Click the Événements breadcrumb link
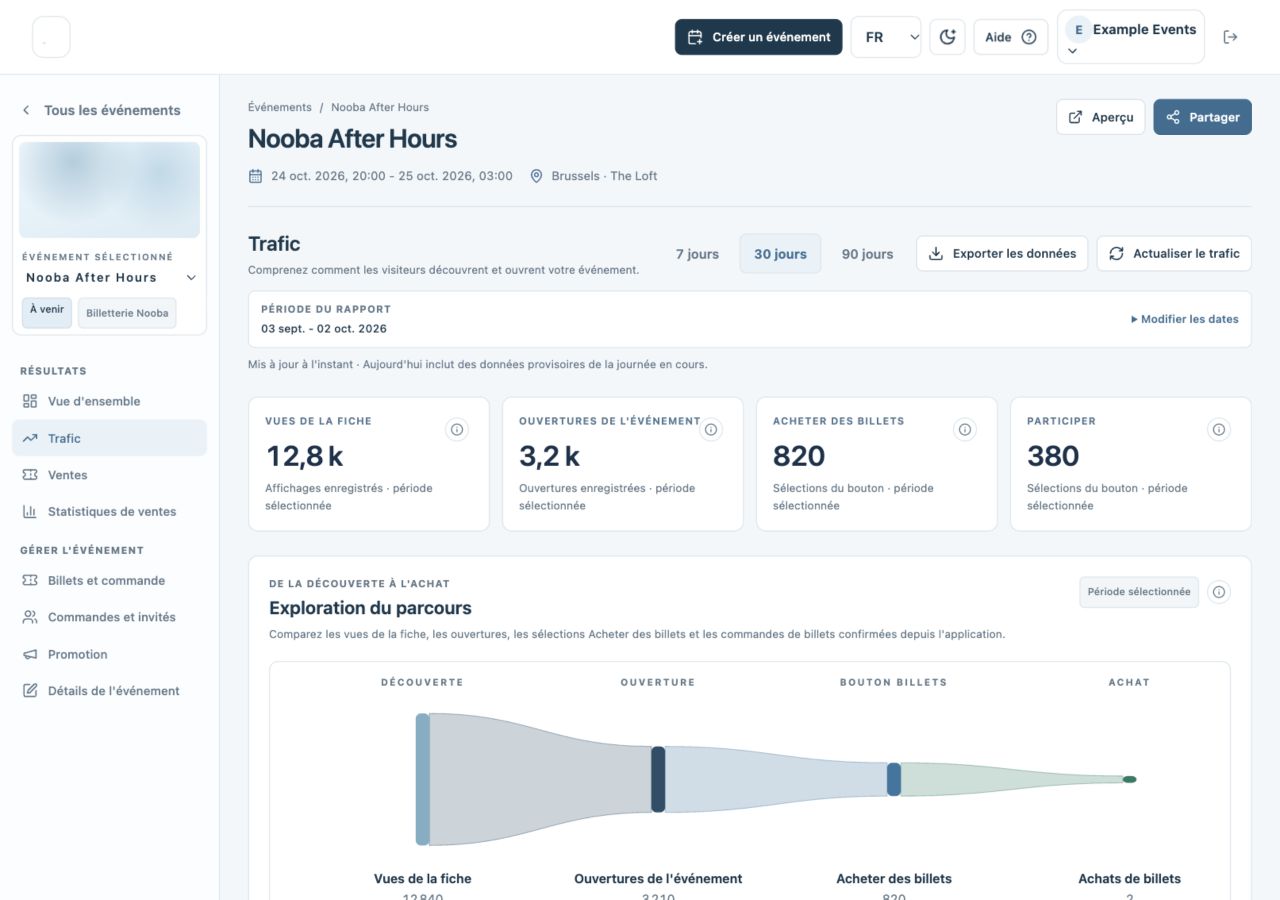 [x=280, y=107]
